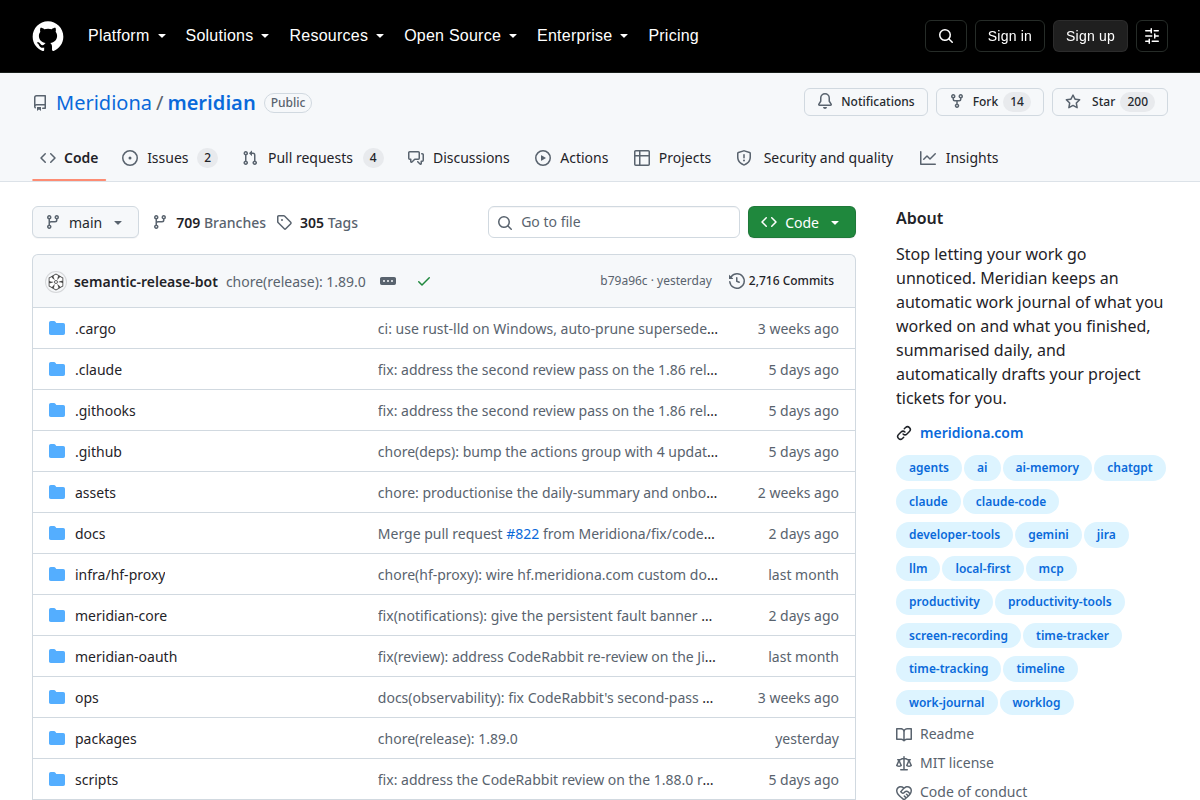Screen dimensions: 1200x800
Task: Go to the GitHub homepage logo
Action: coord(47,36)
